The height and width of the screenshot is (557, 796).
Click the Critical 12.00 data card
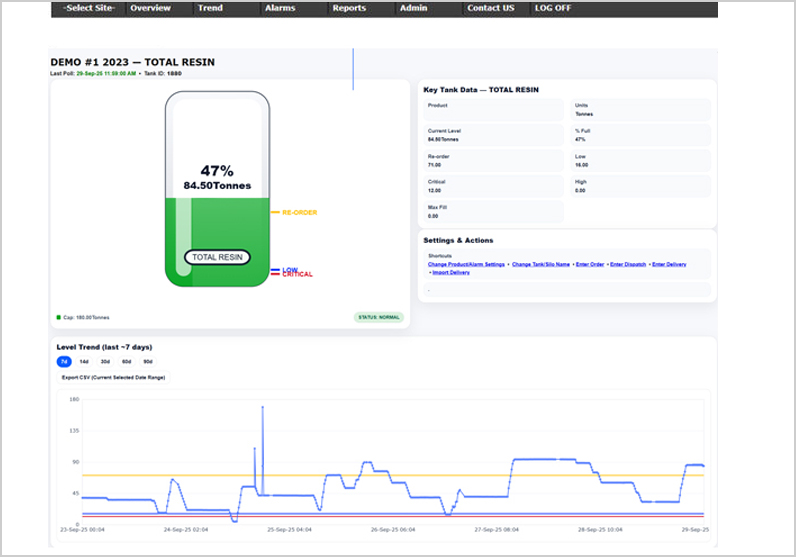[x=493, y=186]
